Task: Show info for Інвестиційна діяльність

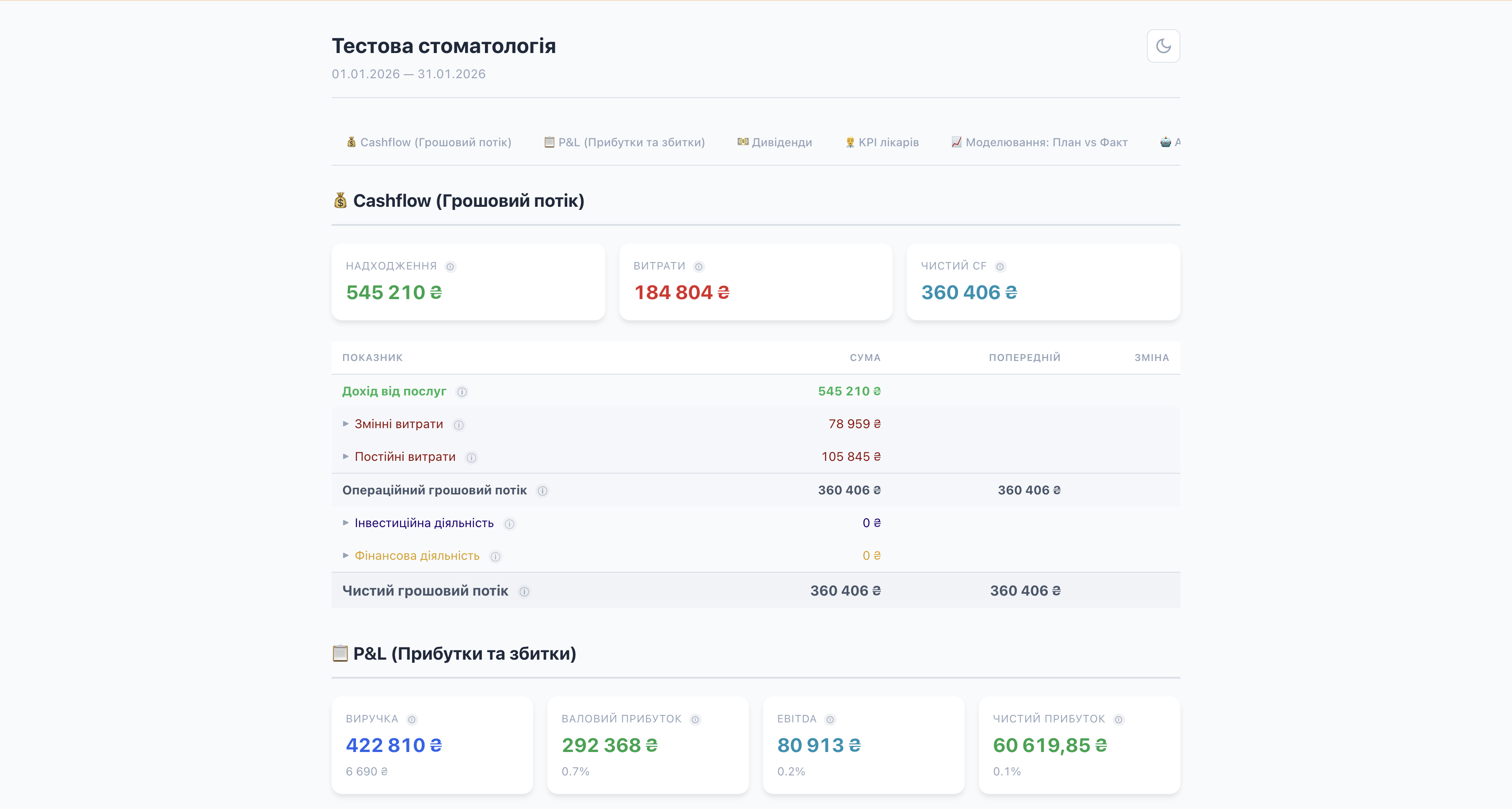Action: (509, 524)
